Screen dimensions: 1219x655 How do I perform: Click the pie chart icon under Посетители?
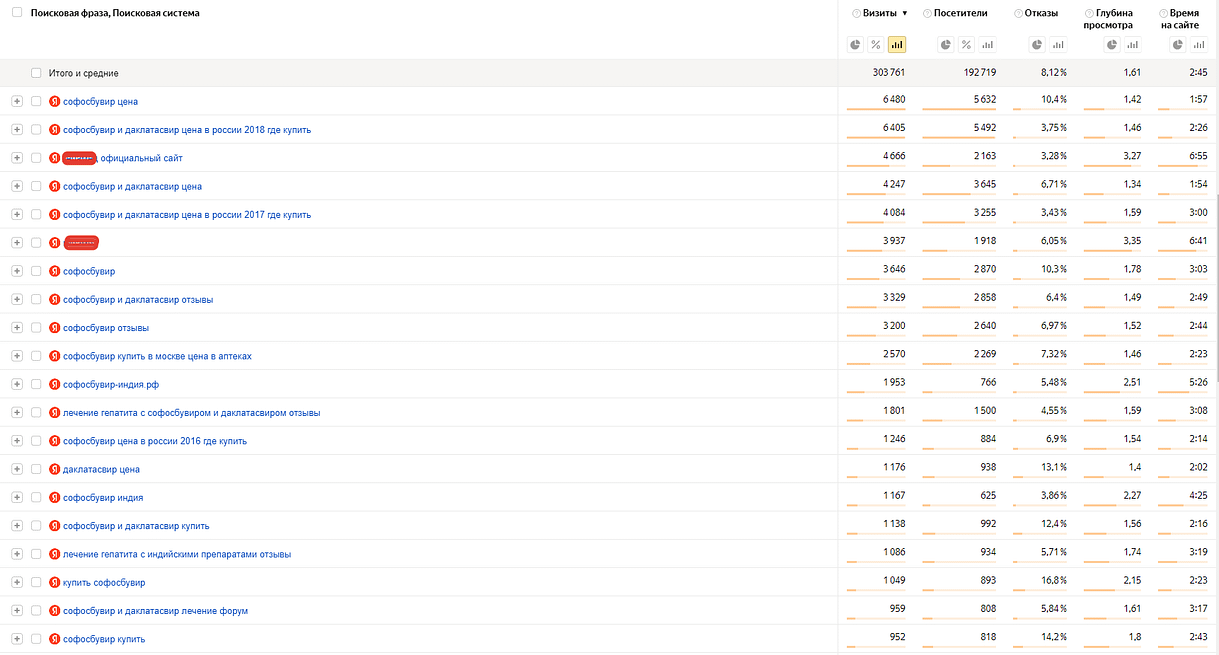[x=945, y=44]
